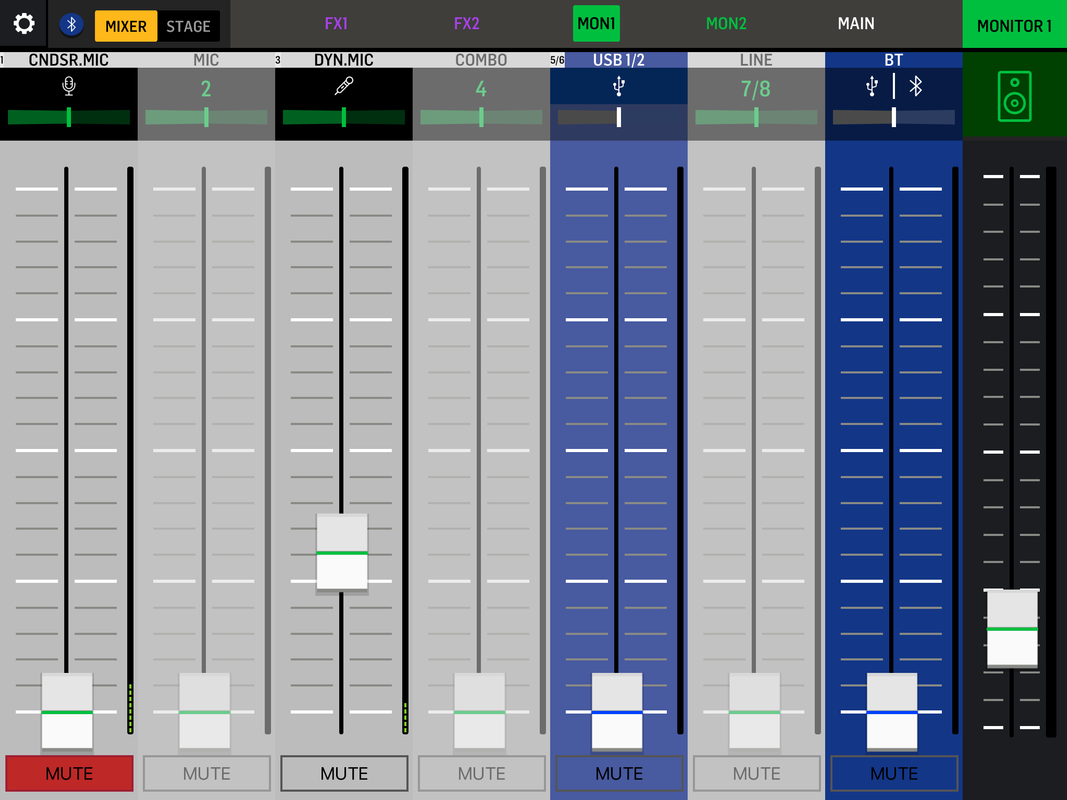Image resolution: width=1067 pixels, height=800 pixels.
Task: Tap the Monitor 1 speaker icon
Action: [1015, 96]
